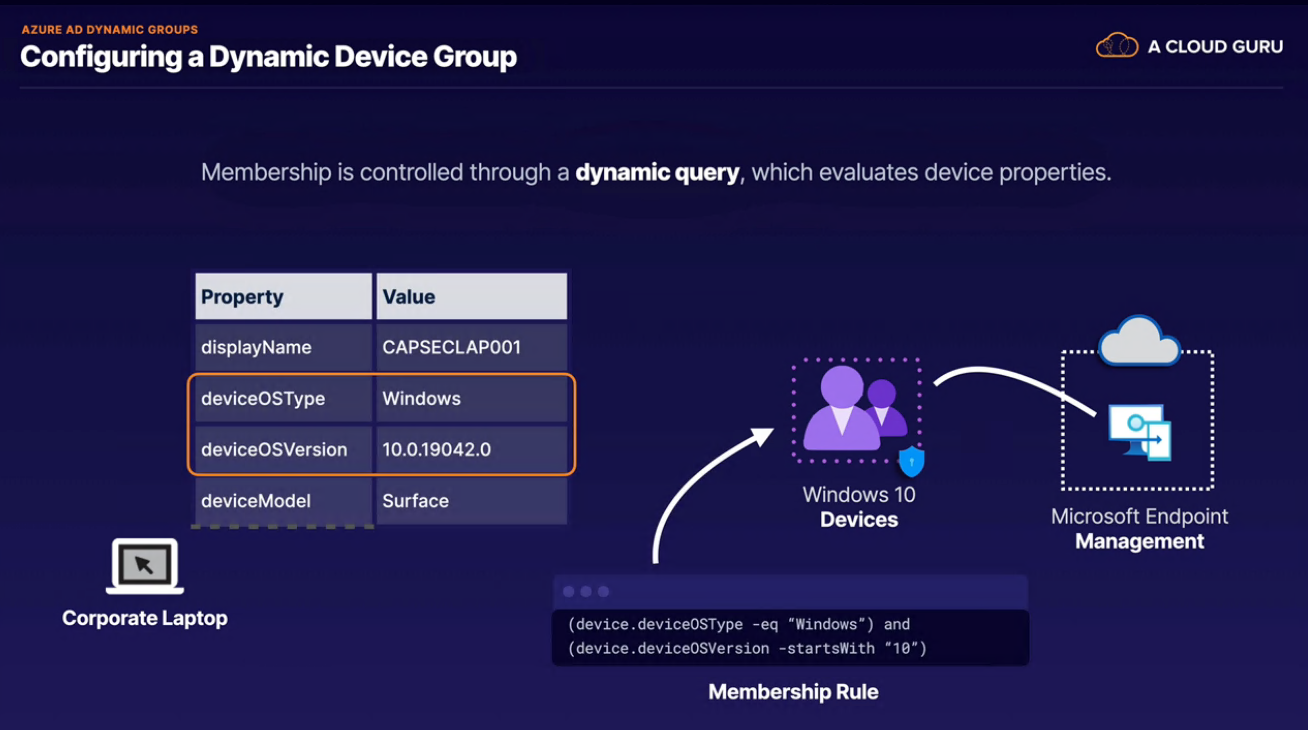Viewport: 1308px width, 730px height.
Task: Click the Value column header
Action: tap(471, 297)
